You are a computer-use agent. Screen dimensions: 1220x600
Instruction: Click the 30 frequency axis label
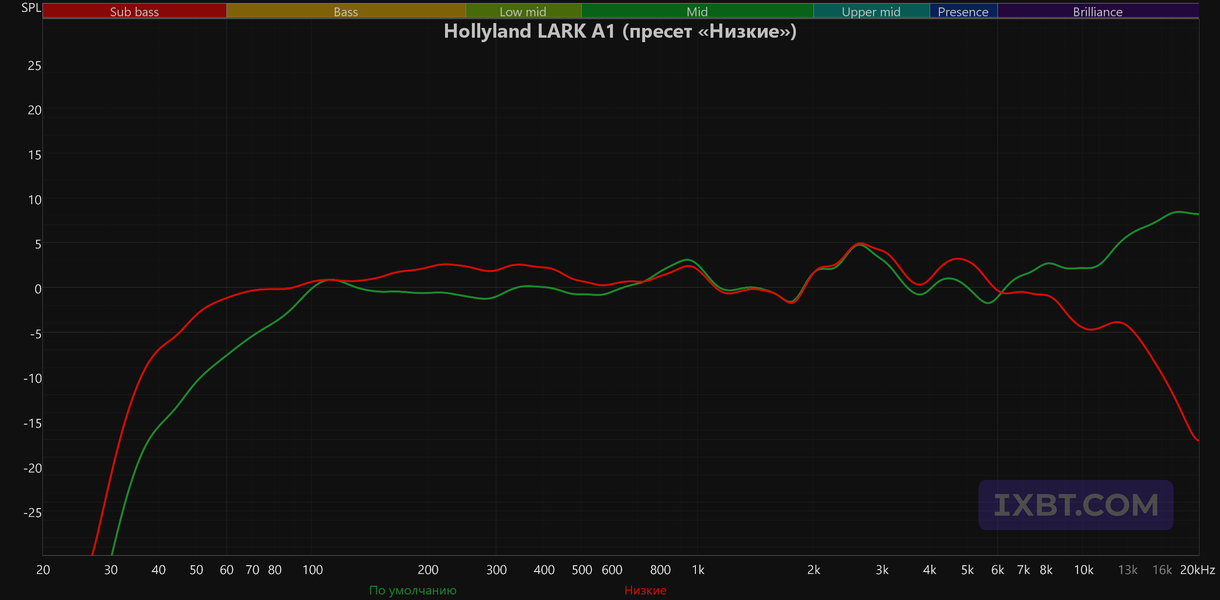tap(111, 570)
